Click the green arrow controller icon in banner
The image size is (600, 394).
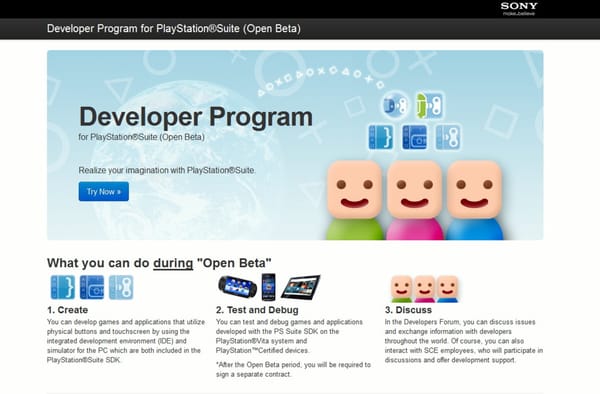click(430, 105)
